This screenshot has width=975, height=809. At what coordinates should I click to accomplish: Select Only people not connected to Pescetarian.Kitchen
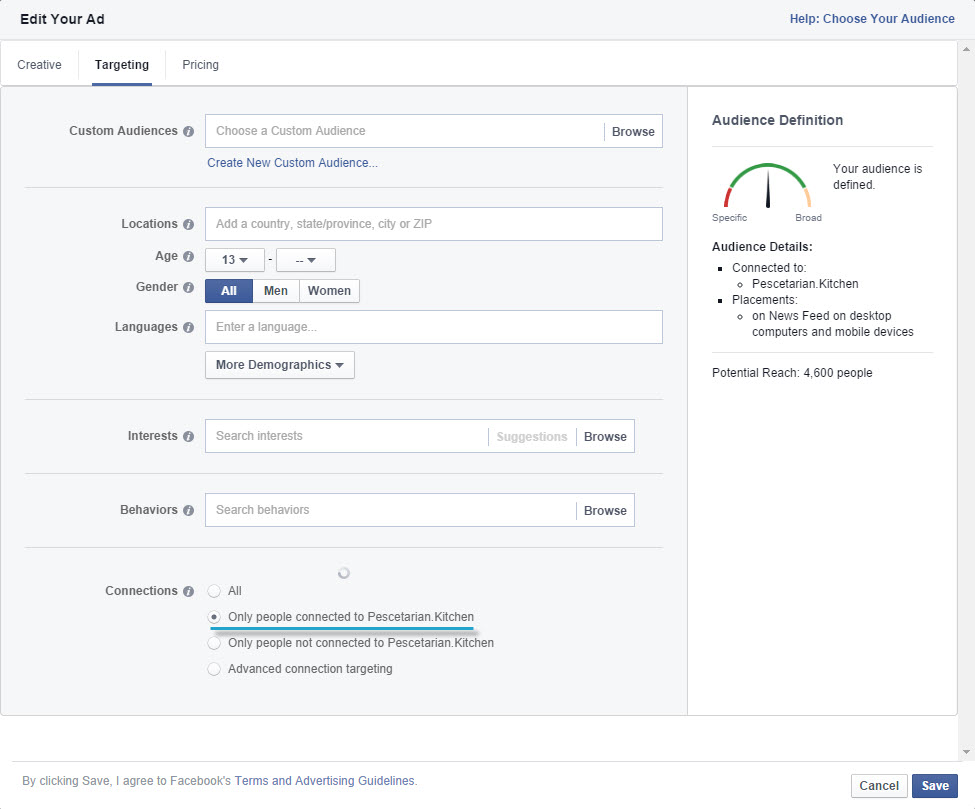pyautogui.click(x=214, y=643)
